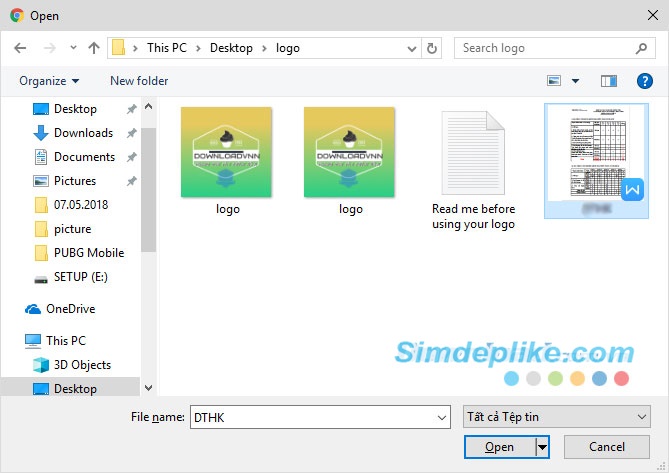Open help with question mark icon
This screenshot has height=473, width=669.
[x=644, y=81]
